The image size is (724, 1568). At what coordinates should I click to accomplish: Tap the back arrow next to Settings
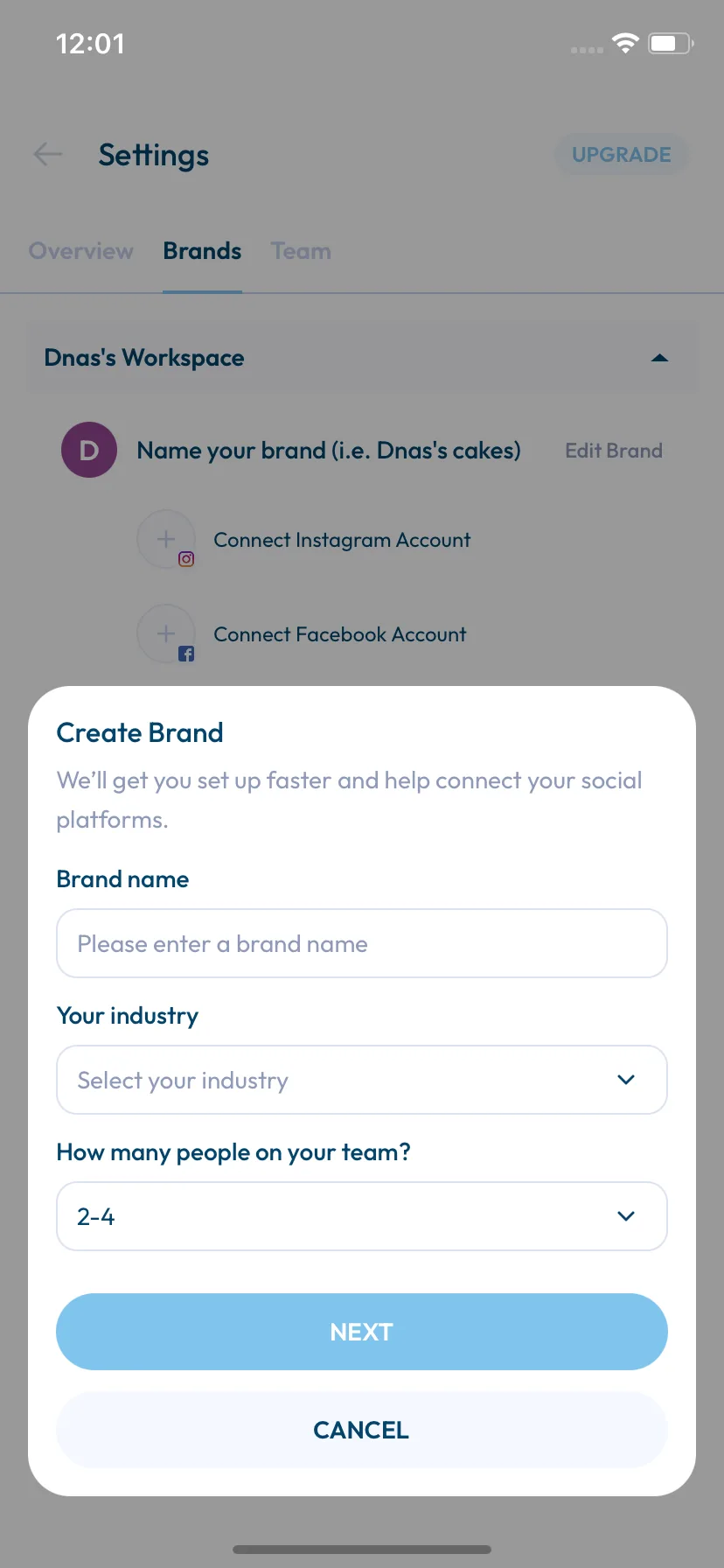(x=48, y=155)
